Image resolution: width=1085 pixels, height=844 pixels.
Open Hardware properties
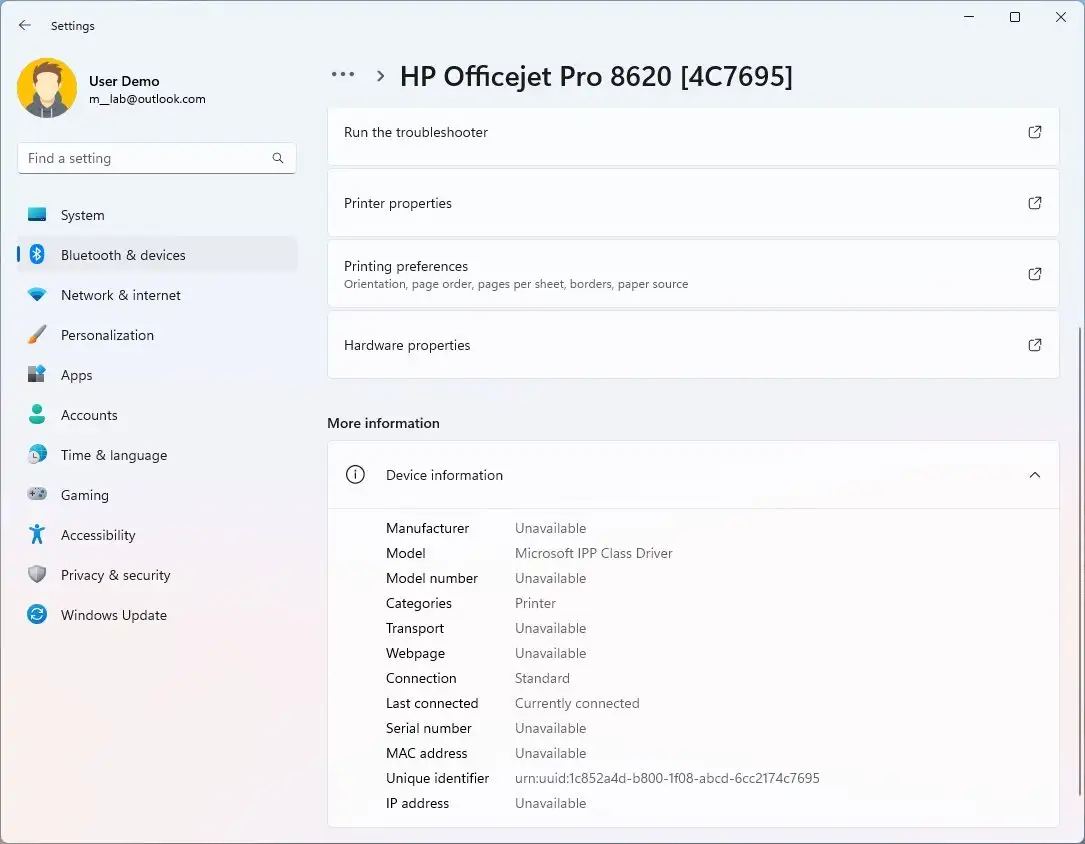coord(407,345)
